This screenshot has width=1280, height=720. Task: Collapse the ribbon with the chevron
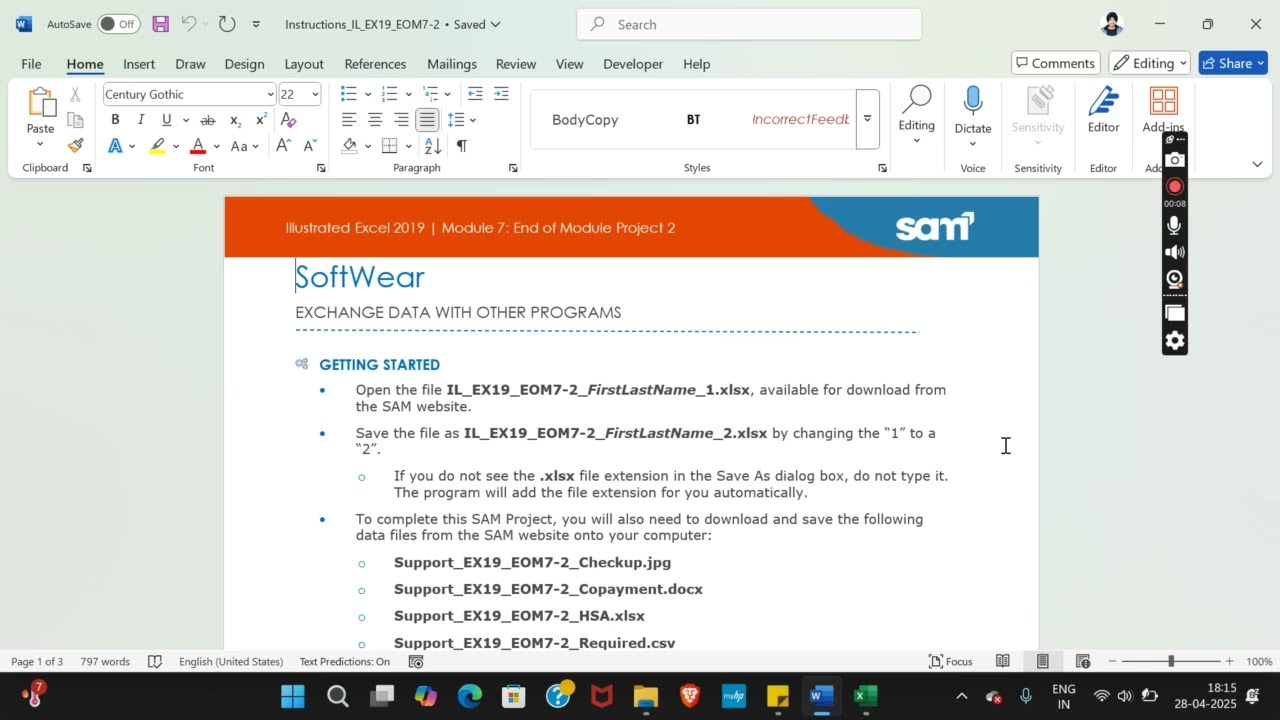1257,164
